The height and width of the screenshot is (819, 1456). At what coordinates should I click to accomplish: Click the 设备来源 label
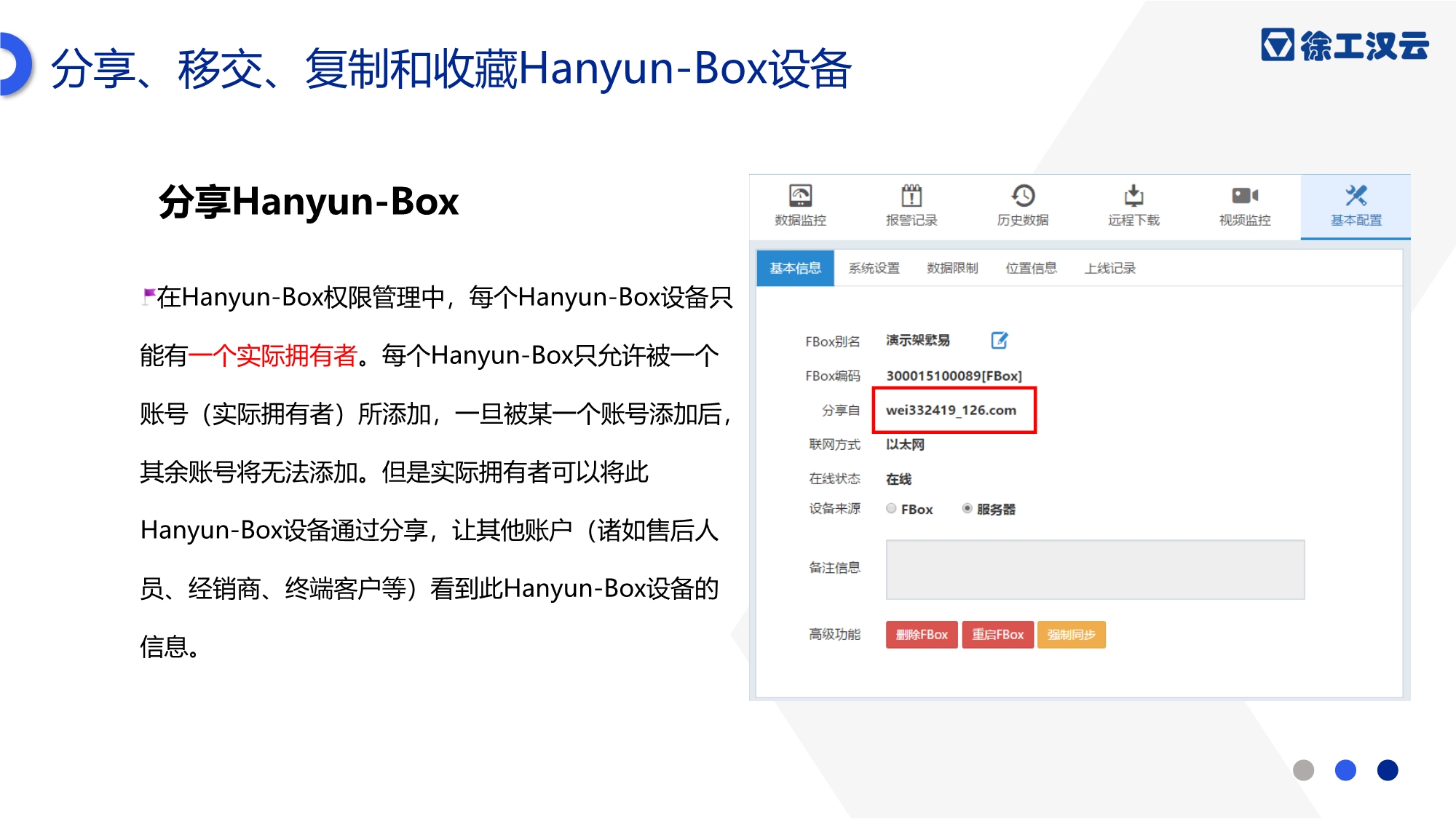point(834,508)
